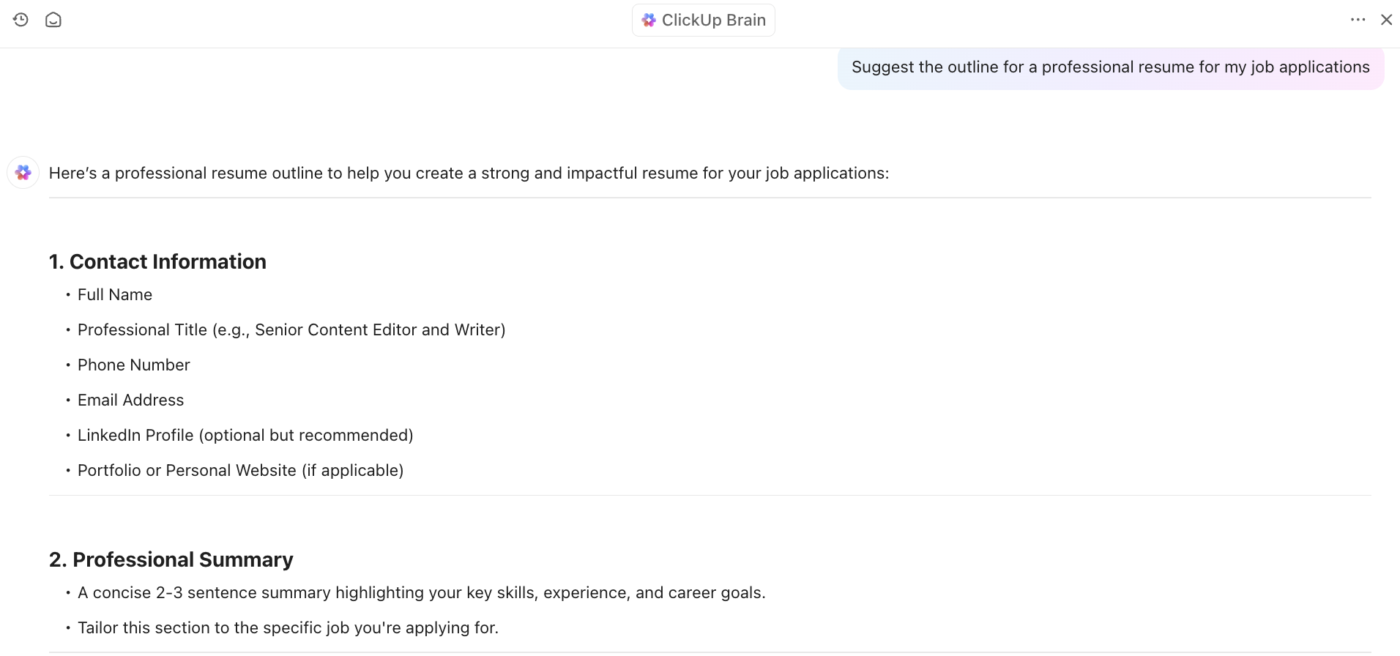1400x656 pixels.
Task: Click the "Senior Content Editor and Writer" example text
Action: (380, 330)
